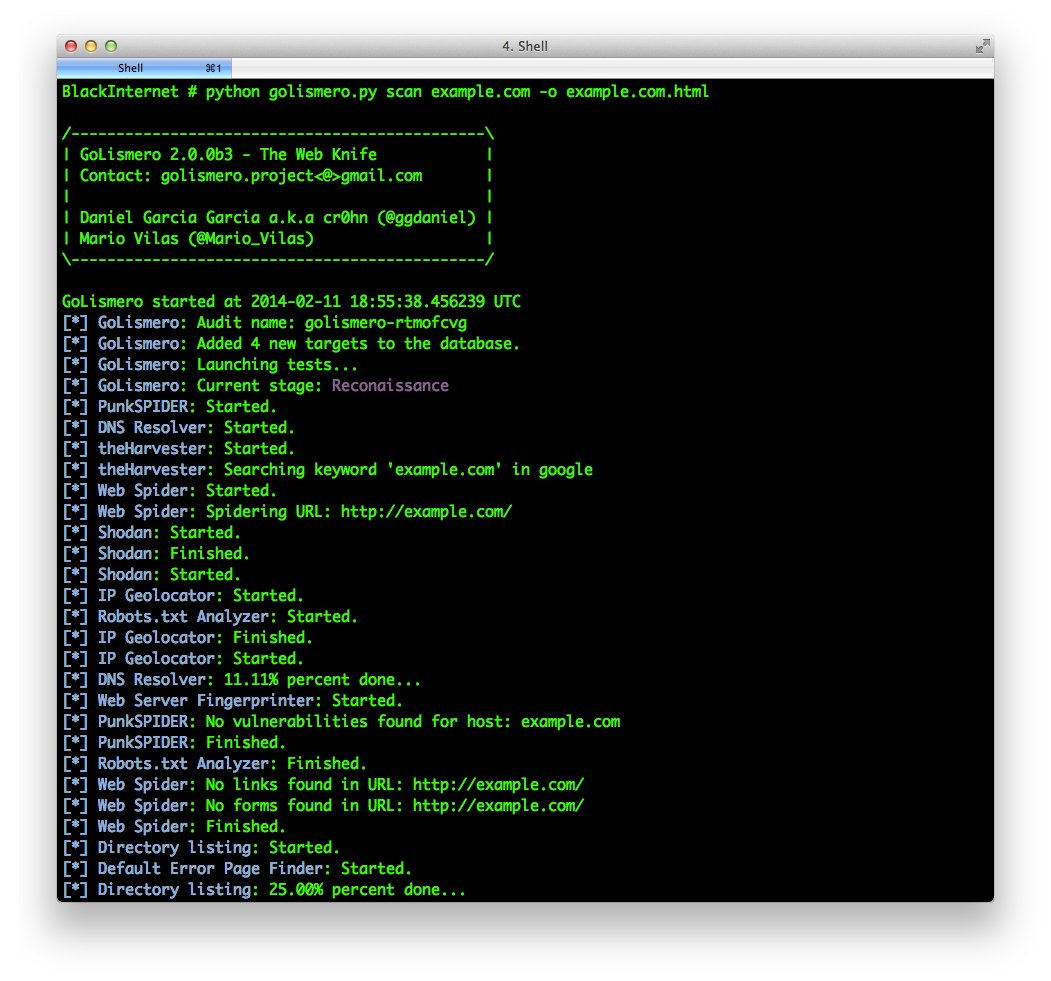The width and height of the screenshot is (1051, 981).
Task: Select the Shell tab
Action: pyautogui.click(x=143, y=68)
